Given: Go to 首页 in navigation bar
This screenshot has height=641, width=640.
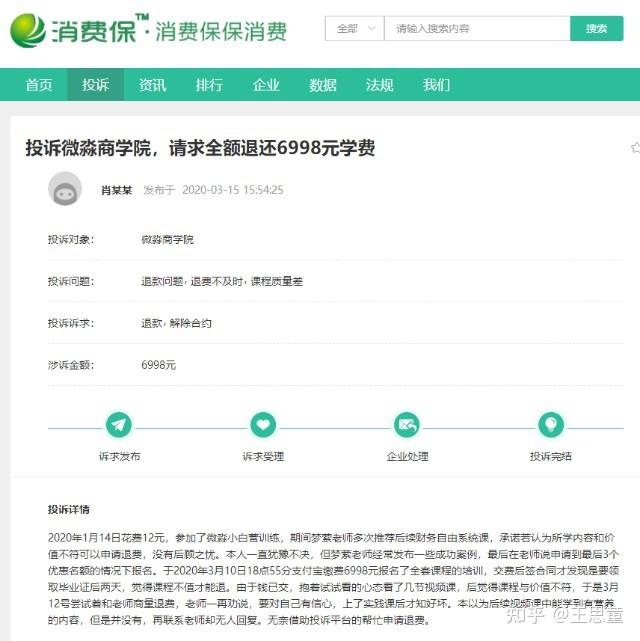Looking at the screenshot, I should 39,85.
